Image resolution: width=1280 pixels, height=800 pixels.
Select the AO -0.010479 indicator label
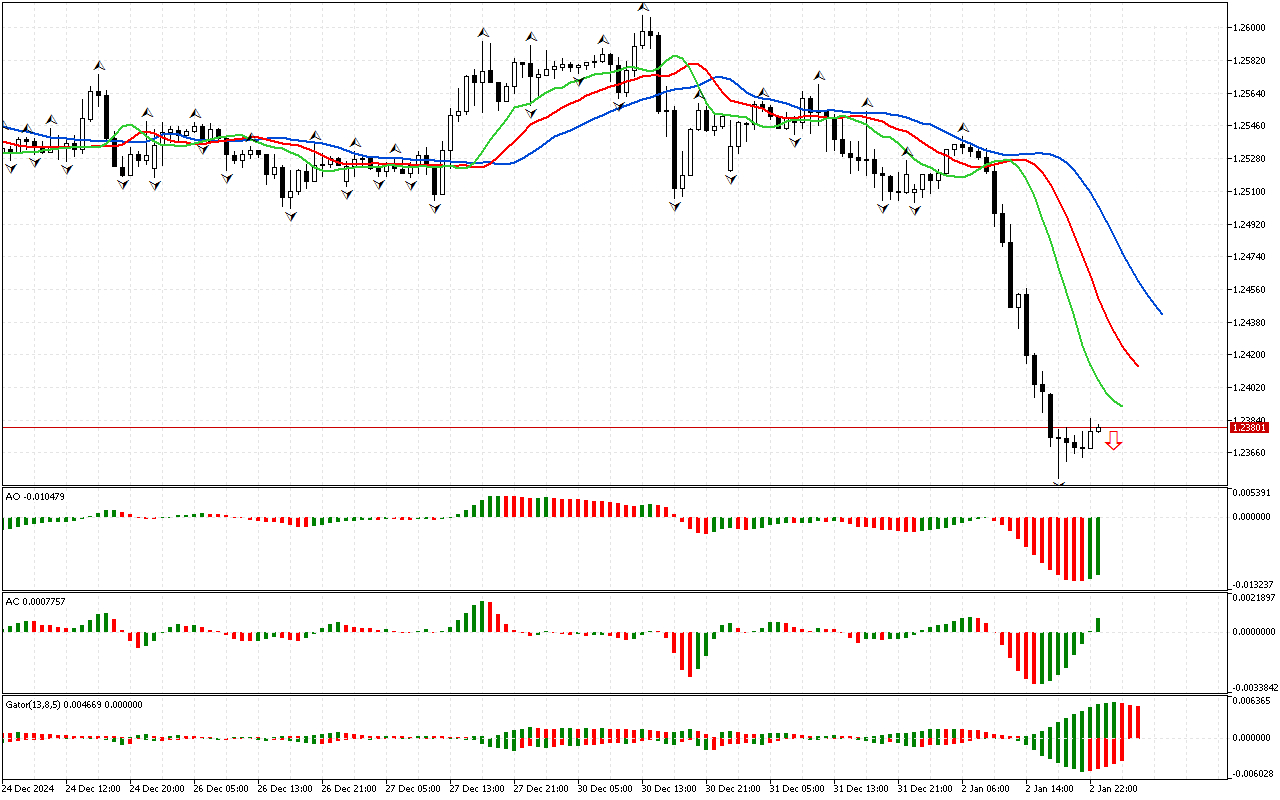(x=35, y=497)
